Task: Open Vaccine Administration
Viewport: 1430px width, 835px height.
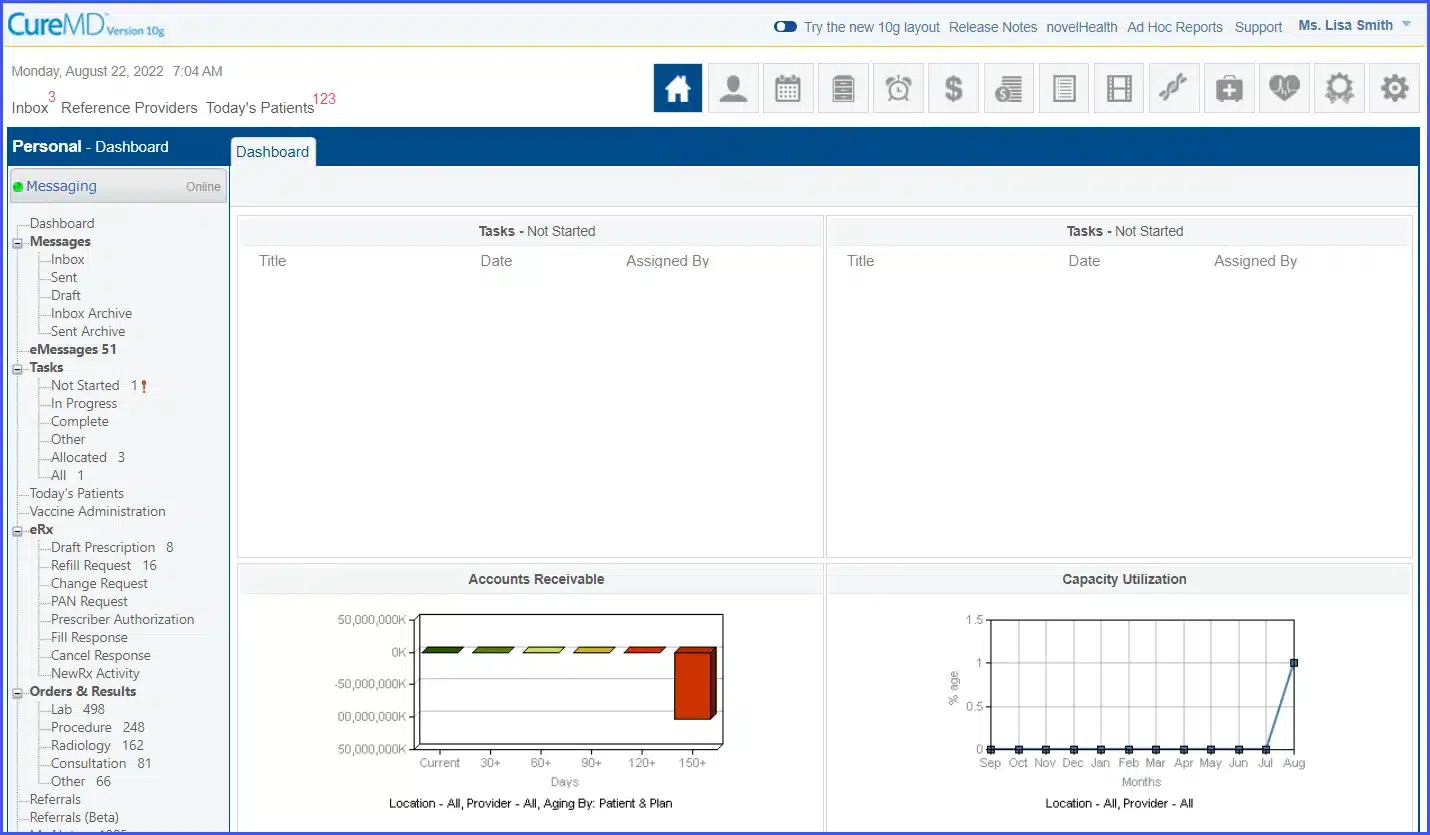Action: pos(98,512)
